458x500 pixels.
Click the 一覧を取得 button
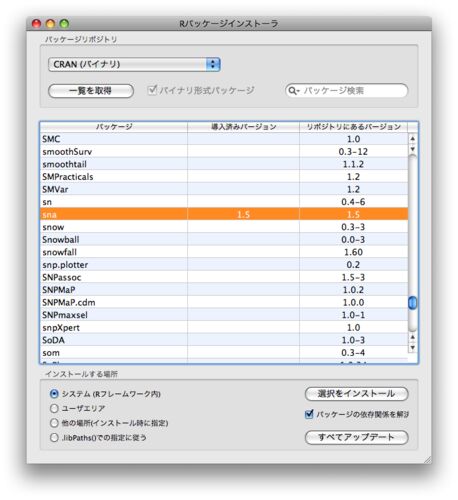pos(91,91)
